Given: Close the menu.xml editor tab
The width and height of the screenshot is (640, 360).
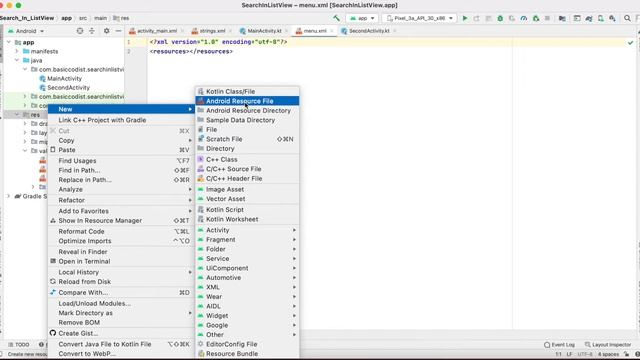Looking at the screenshot, I should click(x=331, y=31).
